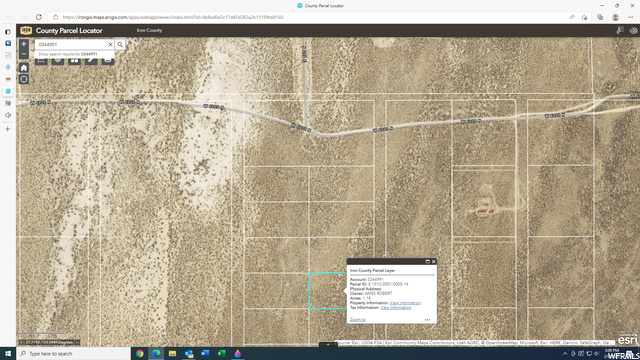Open the fifth map toolbar widget
Image resolution: width=640 pixels, height=360 pixels.
coord(107,61)
